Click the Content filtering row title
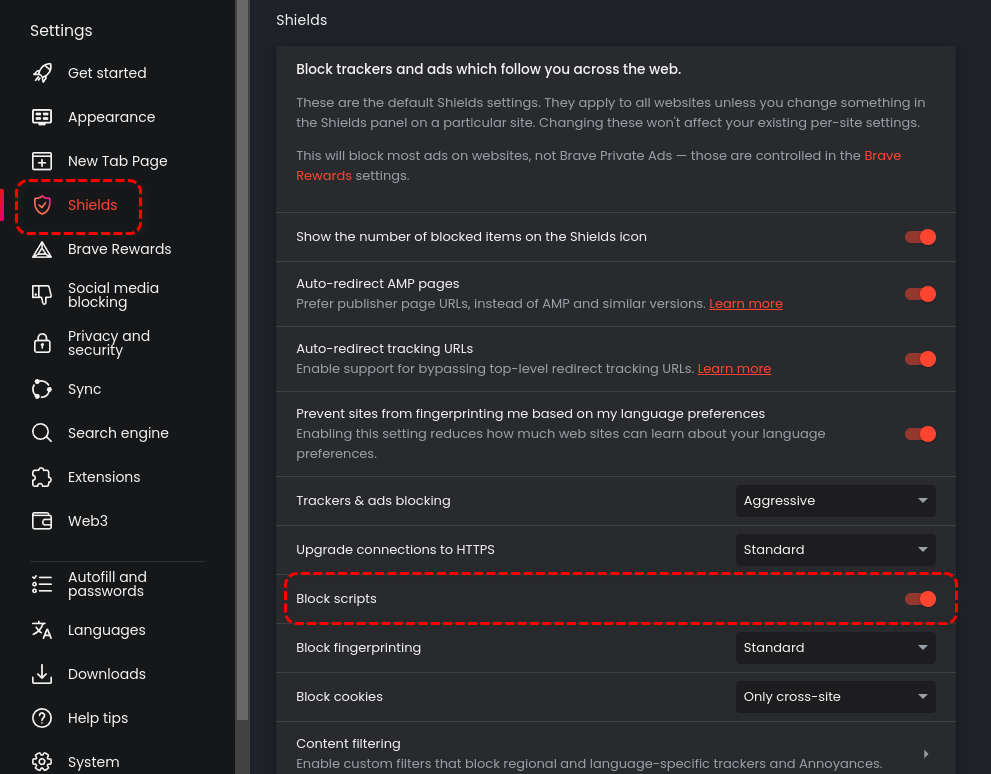The image size is (991, 774). coord(348,744)
